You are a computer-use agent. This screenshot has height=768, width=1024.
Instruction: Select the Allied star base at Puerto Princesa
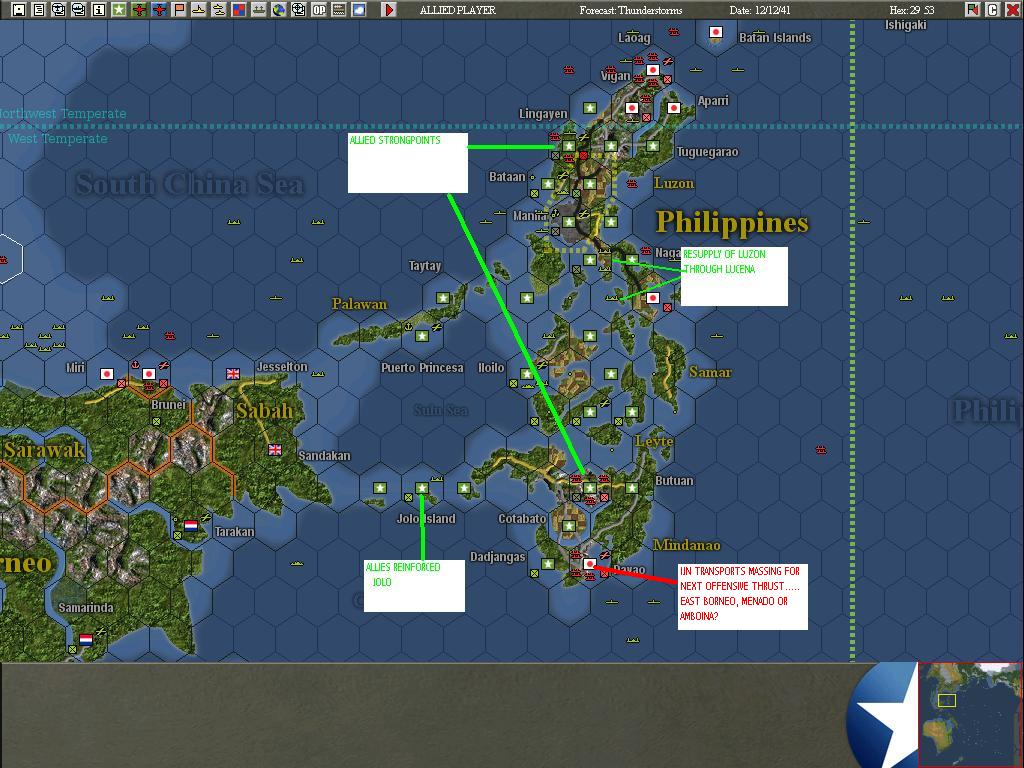tap(422, 336)
